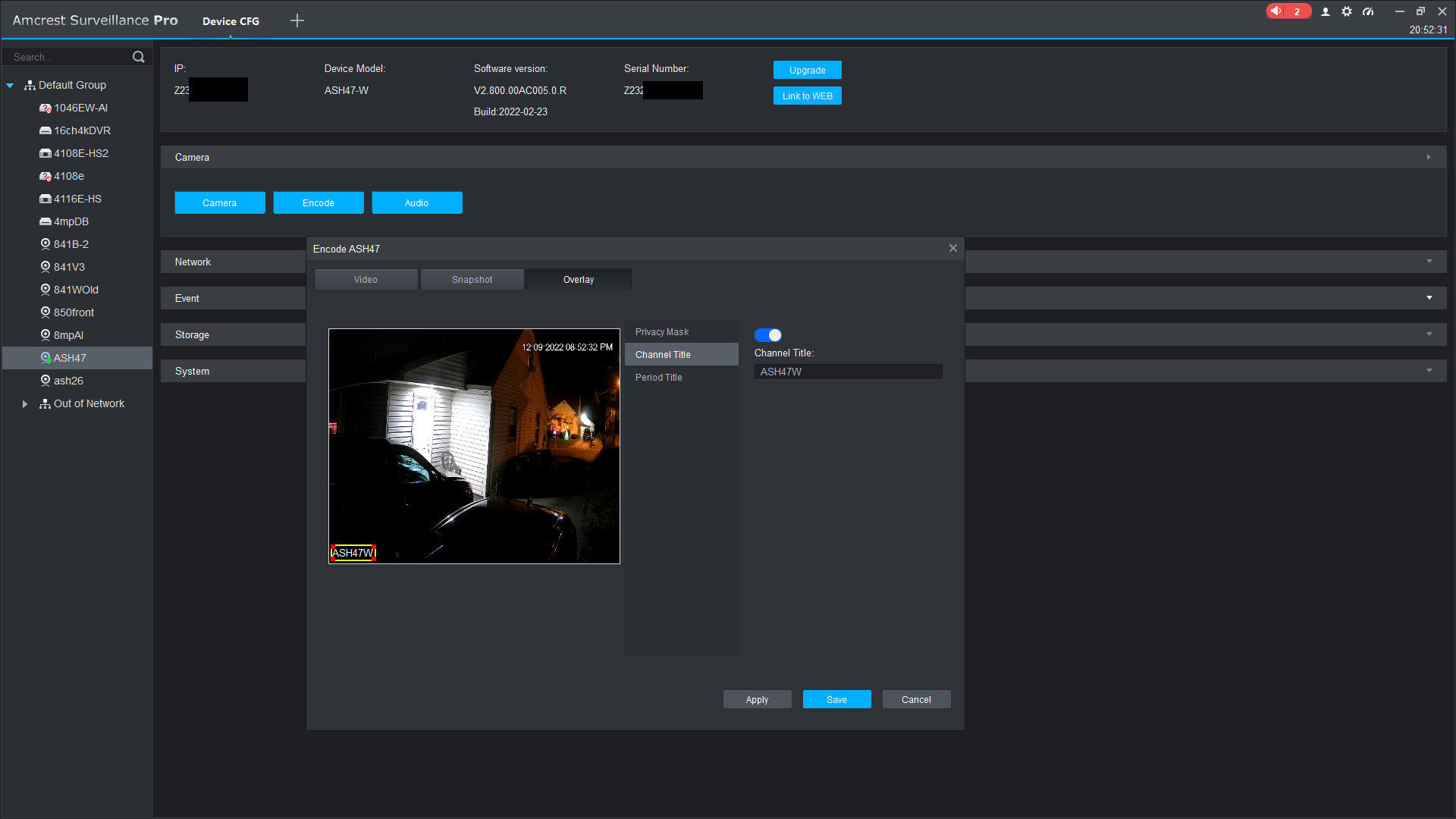Expand the Storage section arrow

pos(1429,334)
